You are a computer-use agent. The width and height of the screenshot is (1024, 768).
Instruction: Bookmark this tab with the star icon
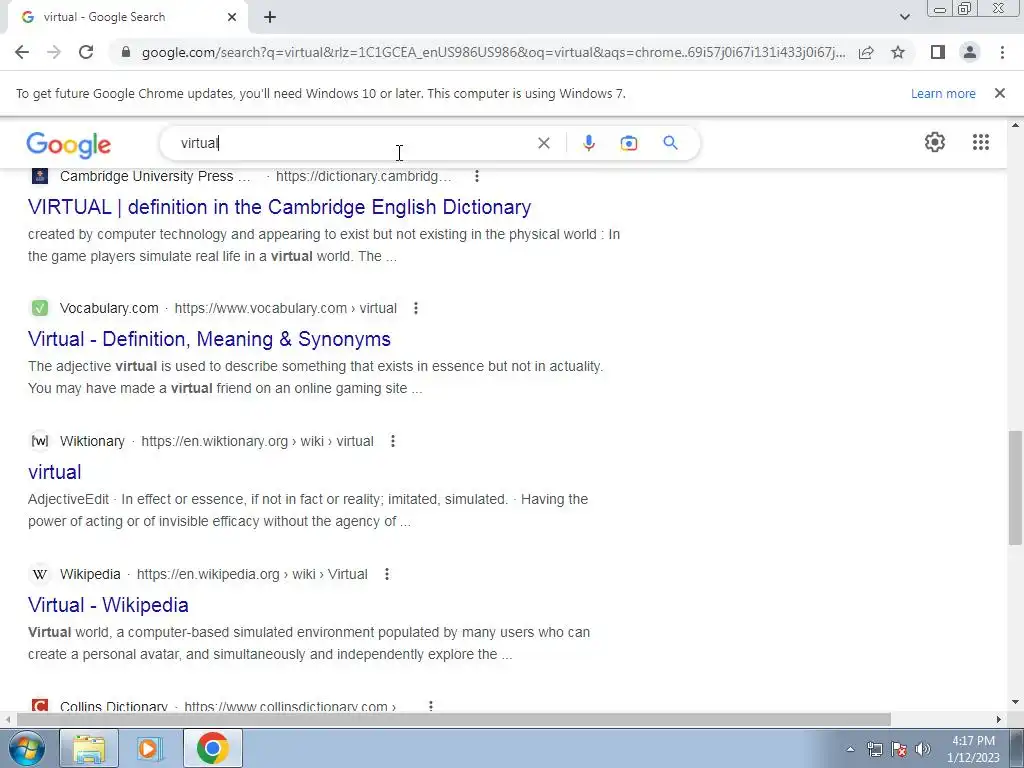[898, 52]
